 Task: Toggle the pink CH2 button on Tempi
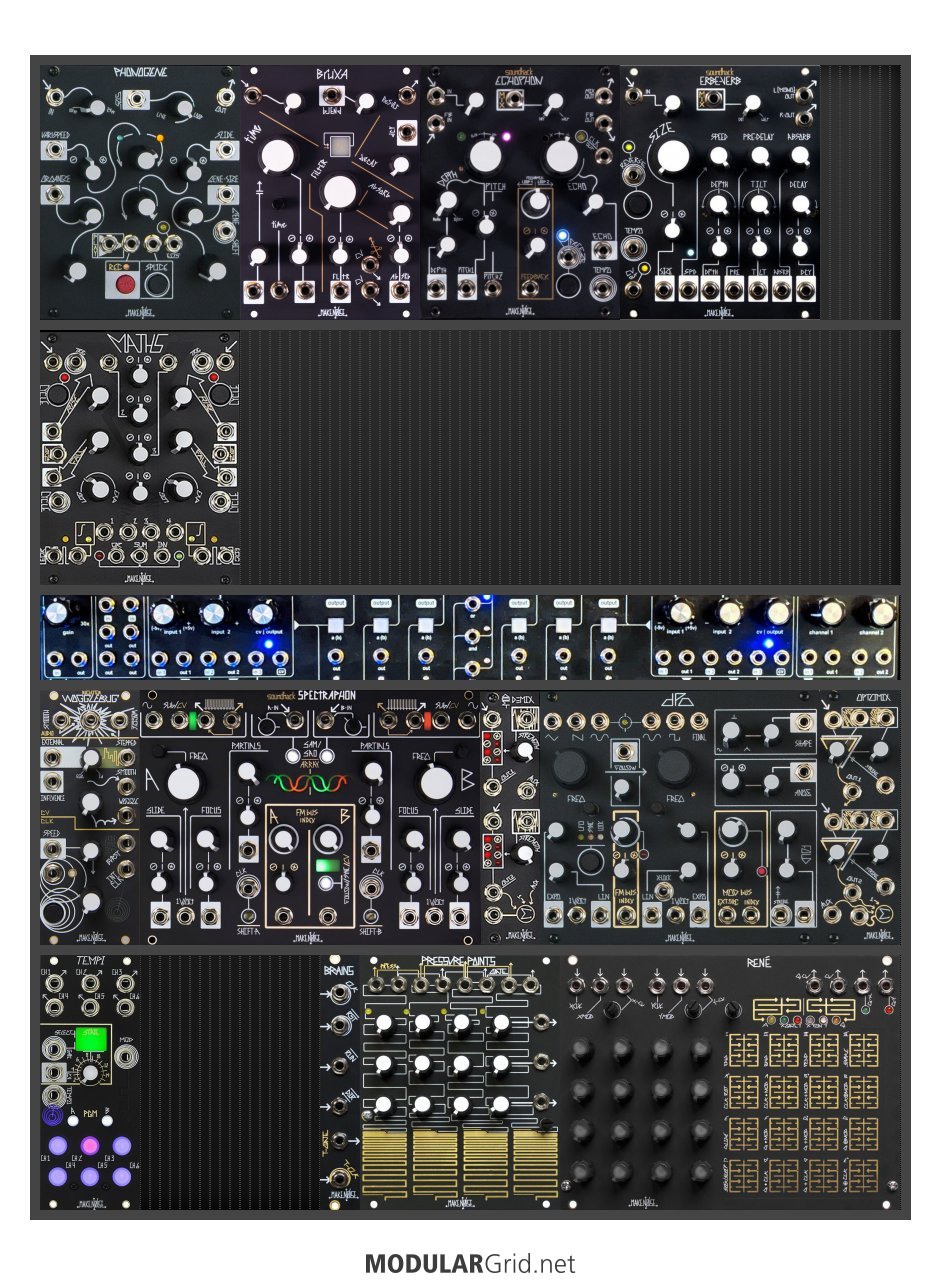point(90,1146)
